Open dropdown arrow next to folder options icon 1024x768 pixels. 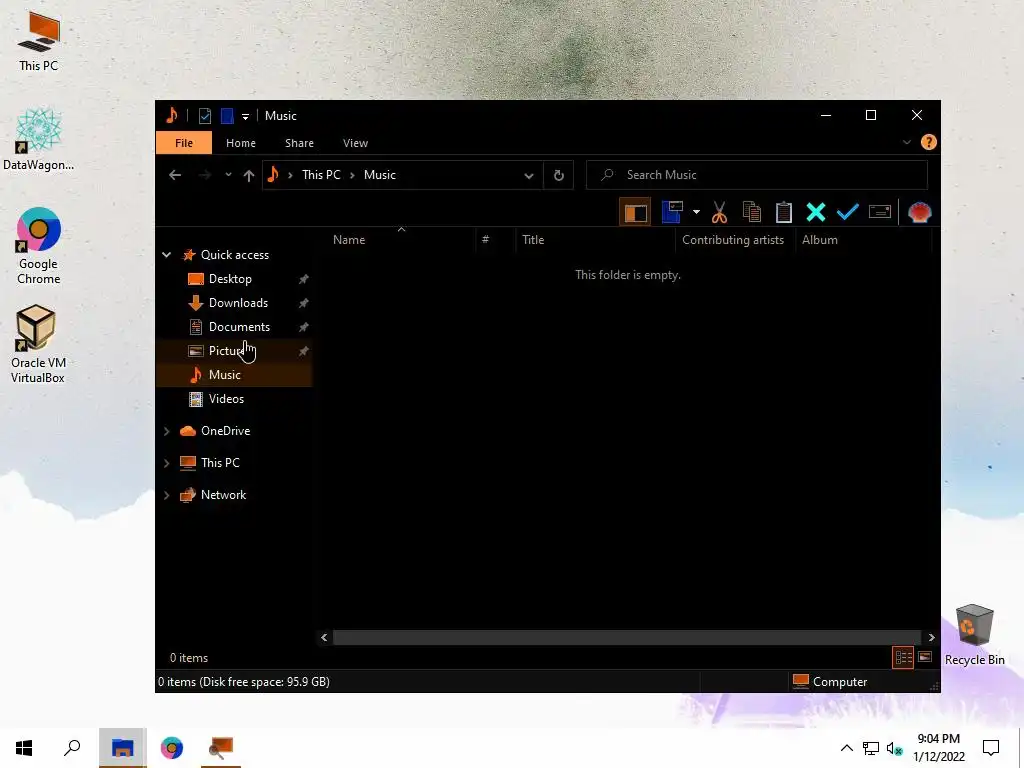click(x=696, y=212)
